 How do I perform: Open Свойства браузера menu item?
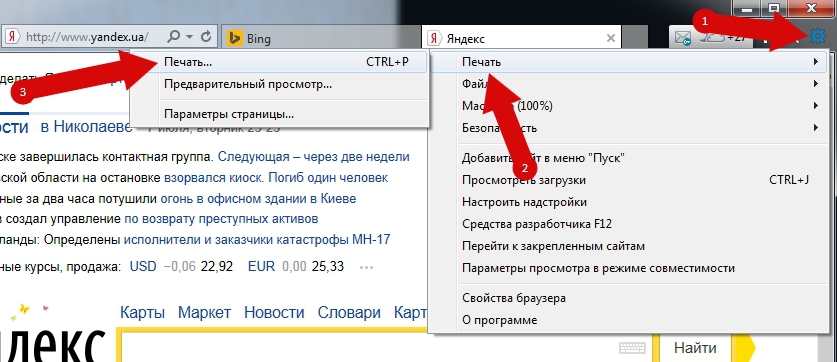tap(628, 298)
